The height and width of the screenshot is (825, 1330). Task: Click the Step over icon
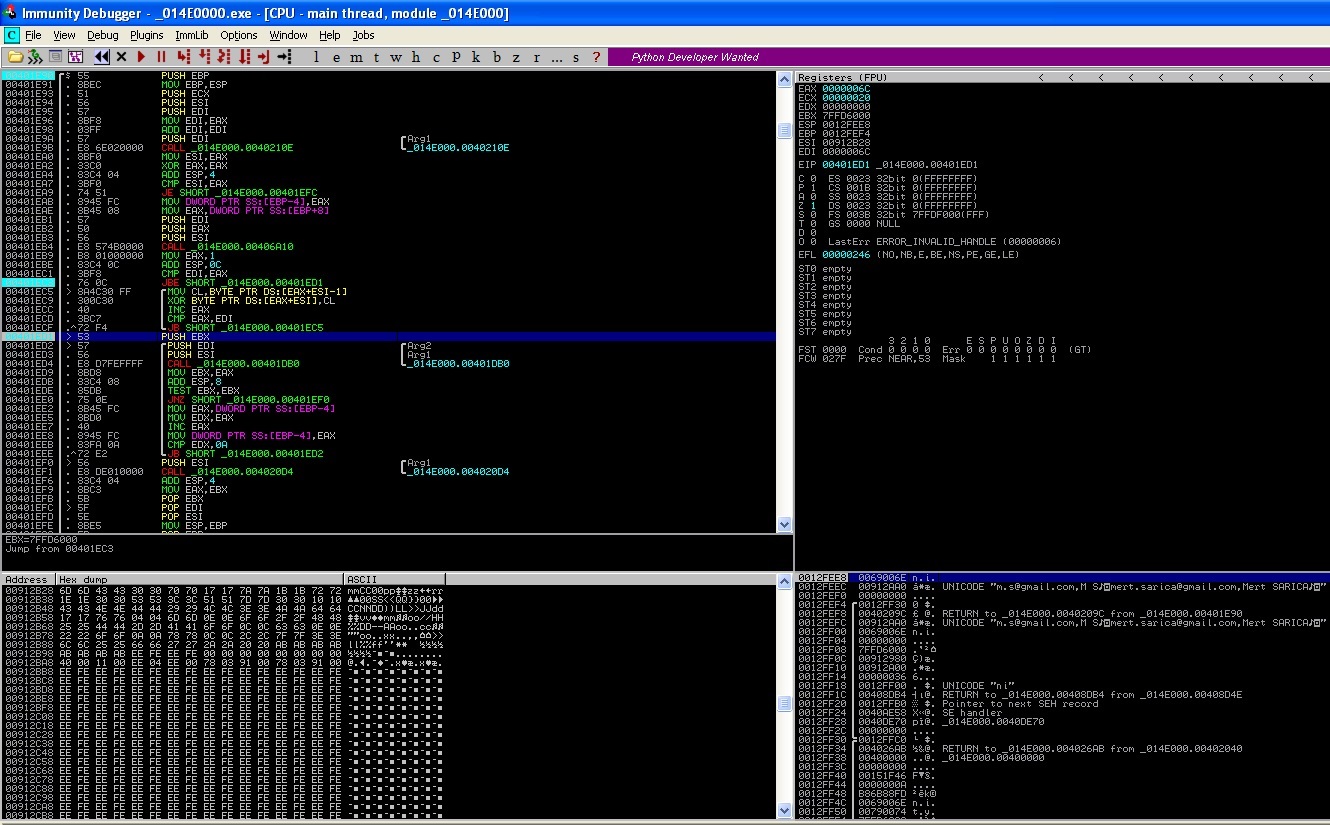(203, 57)
